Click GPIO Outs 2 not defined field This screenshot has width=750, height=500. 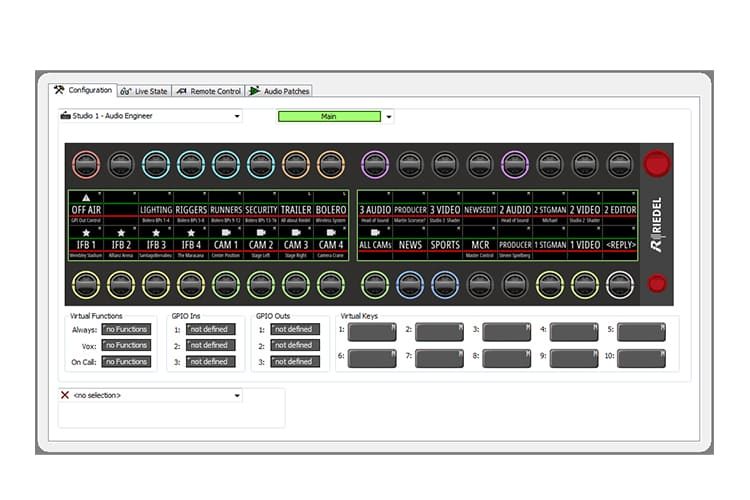tap(295, 345)
